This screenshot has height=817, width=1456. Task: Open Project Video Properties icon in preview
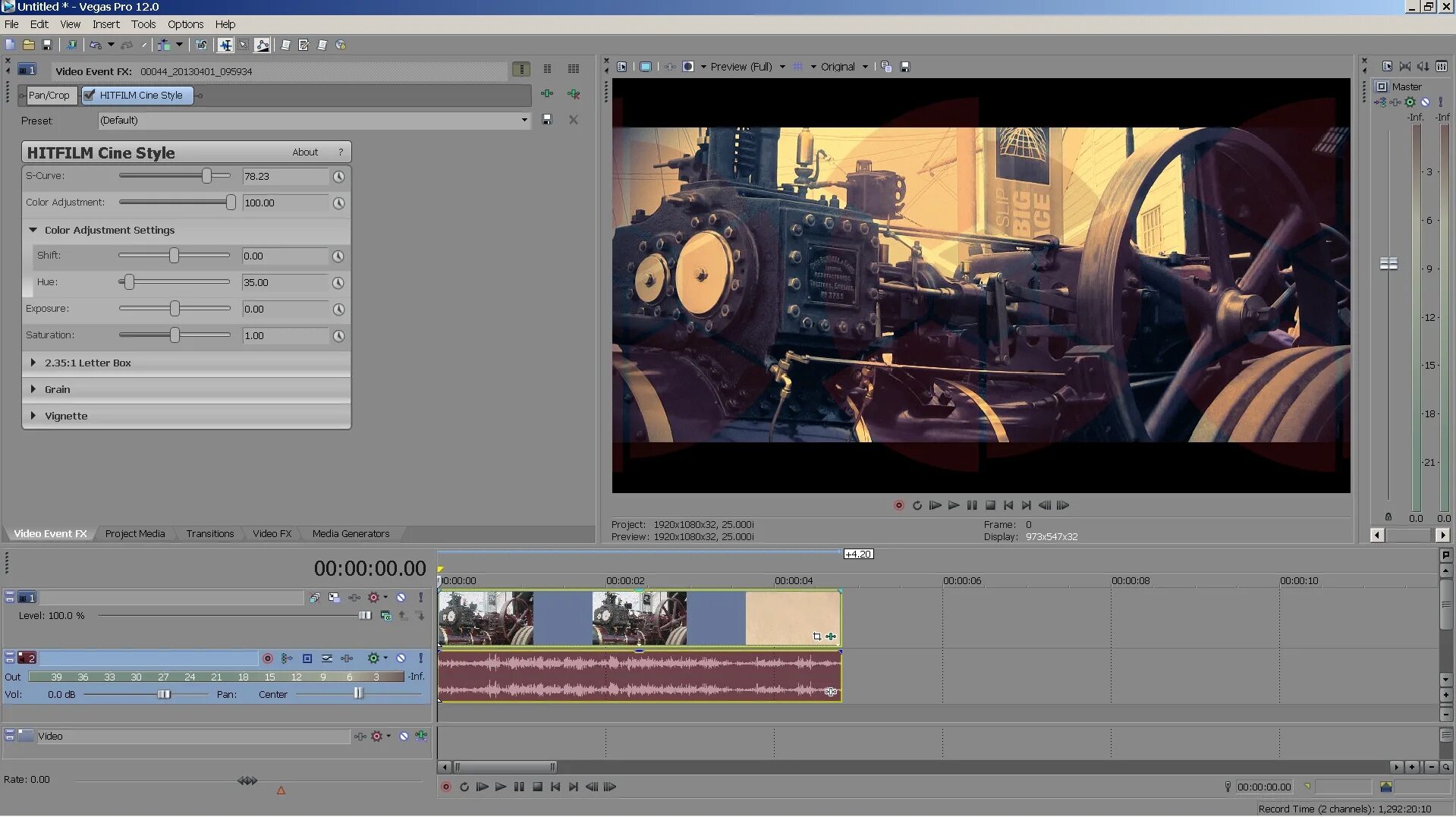(622, 67)
